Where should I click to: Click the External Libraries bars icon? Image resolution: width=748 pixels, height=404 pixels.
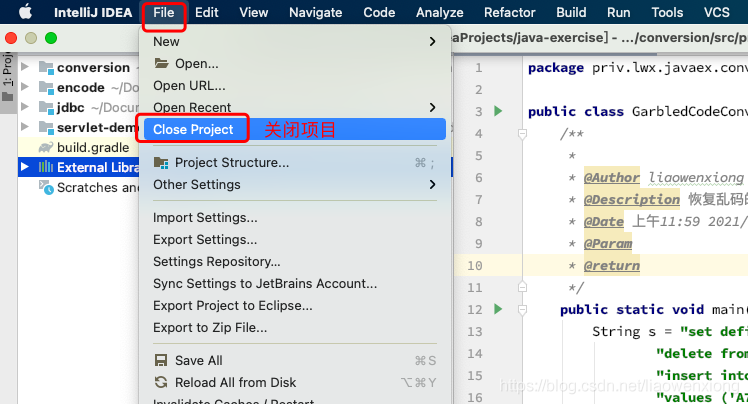[46, 167]
